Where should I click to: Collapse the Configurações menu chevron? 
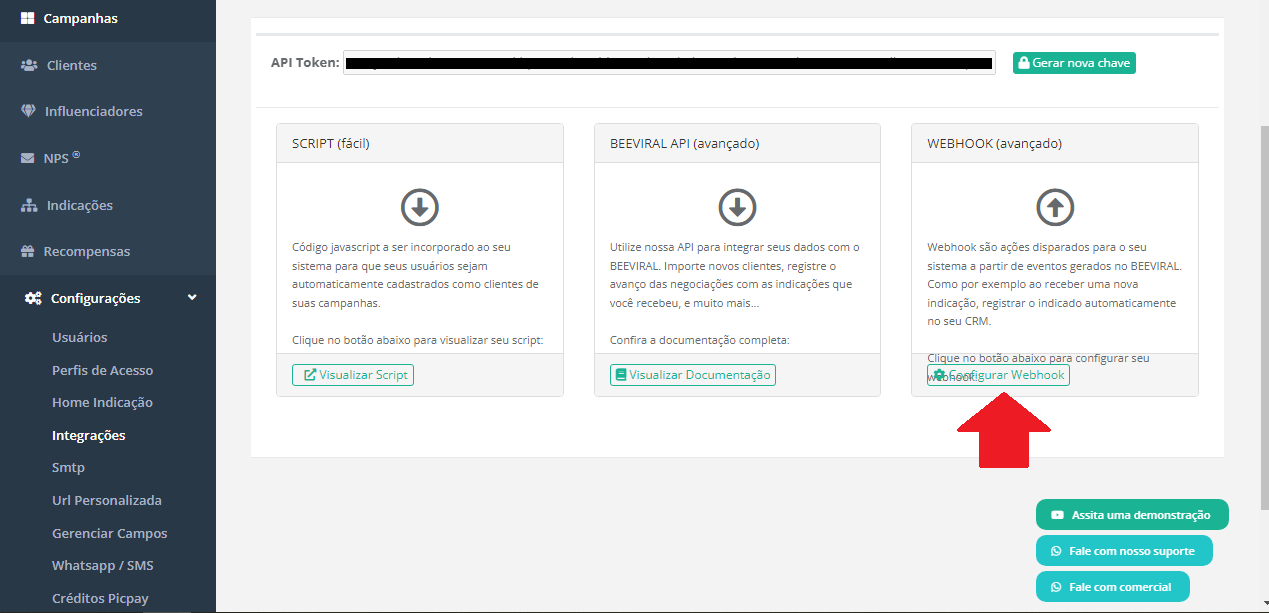pos(192,297)
